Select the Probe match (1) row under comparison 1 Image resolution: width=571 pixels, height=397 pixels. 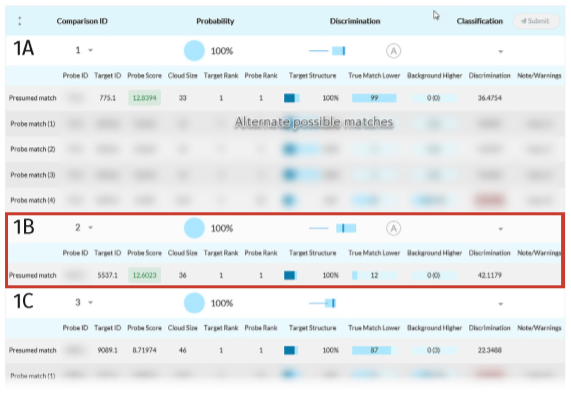coord(285,124)
